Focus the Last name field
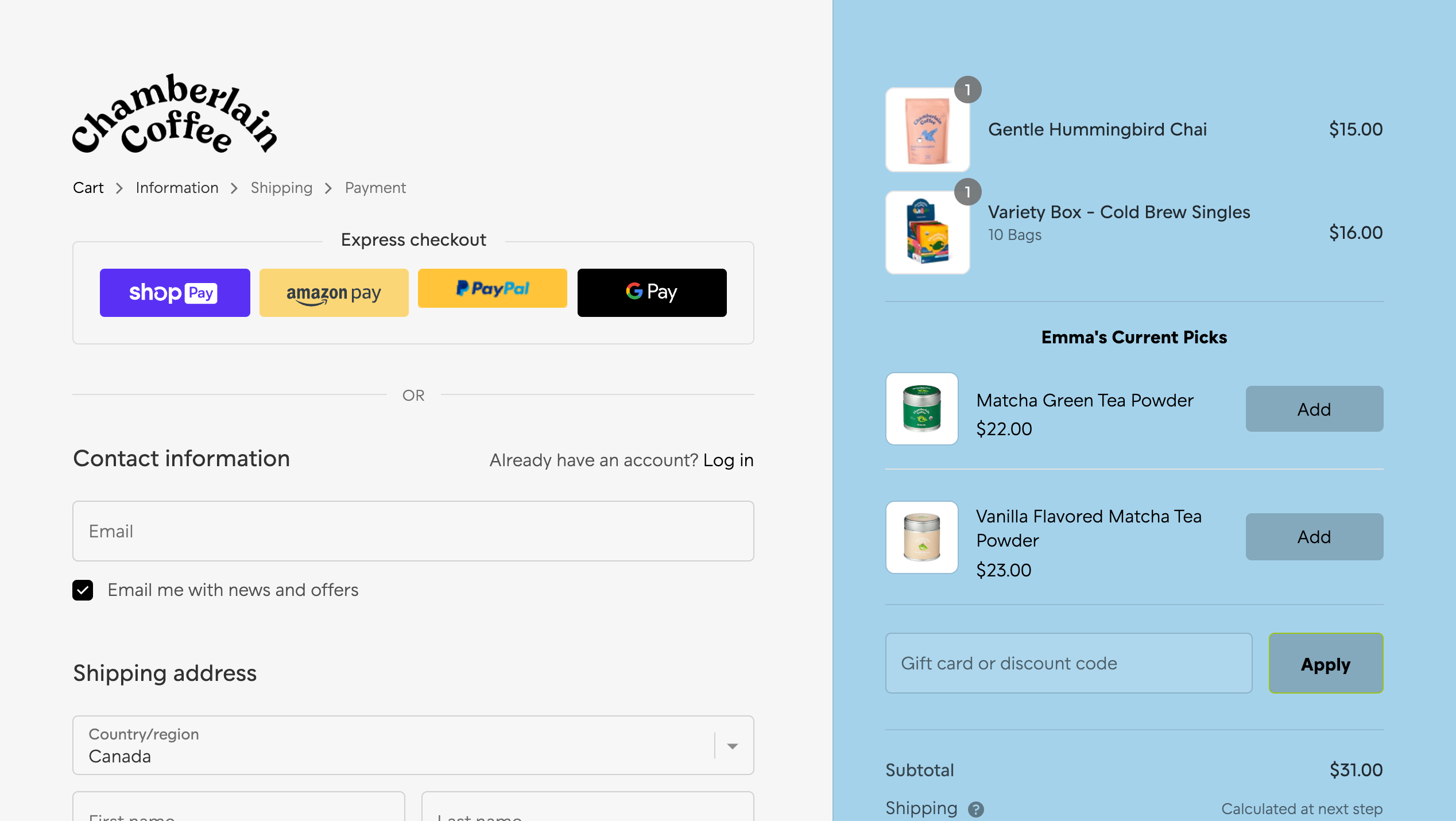Screen dimensions: 1456x821 click(588, 807)
